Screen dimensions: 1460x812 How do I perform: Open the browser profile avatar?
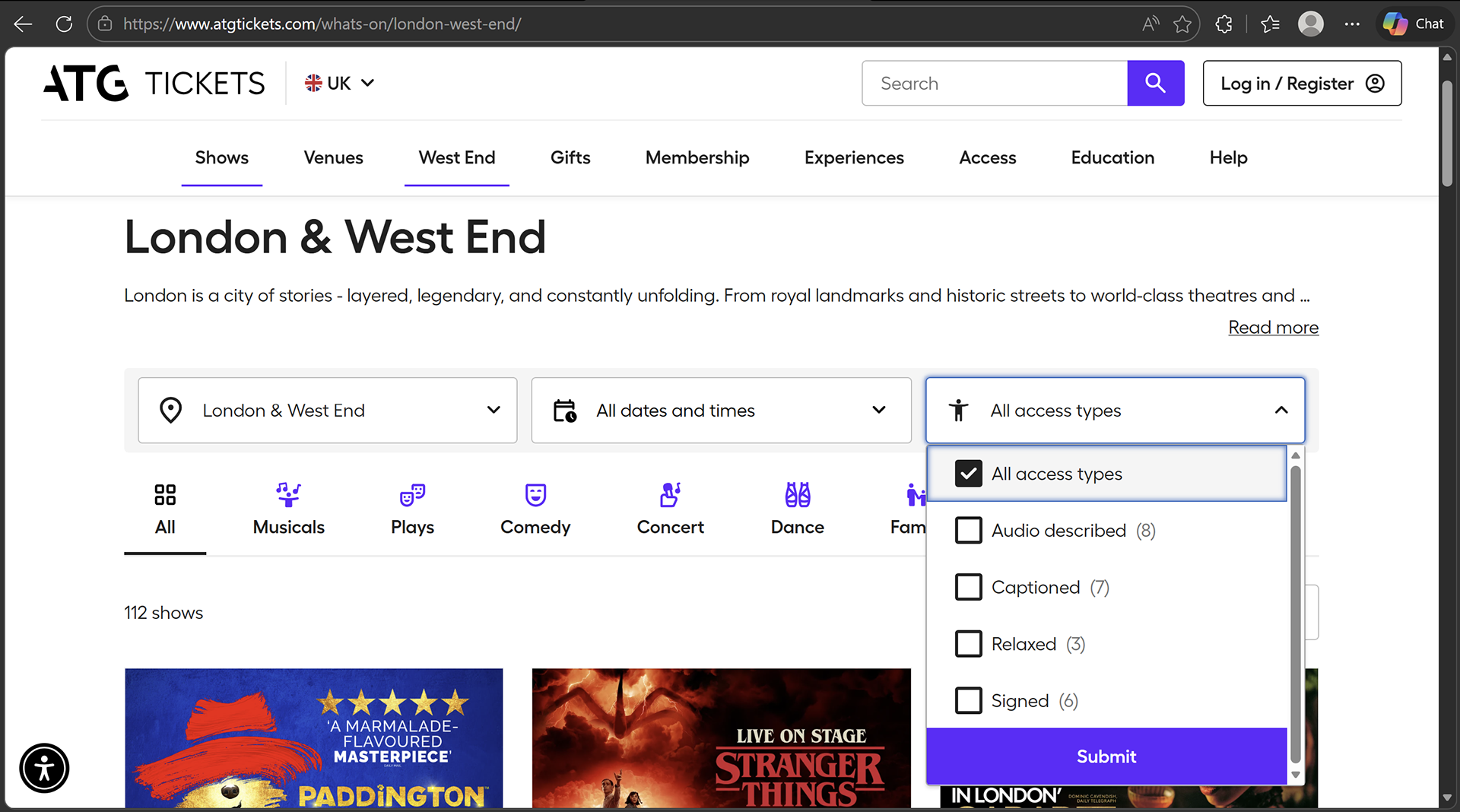[x=1310, y=24]
